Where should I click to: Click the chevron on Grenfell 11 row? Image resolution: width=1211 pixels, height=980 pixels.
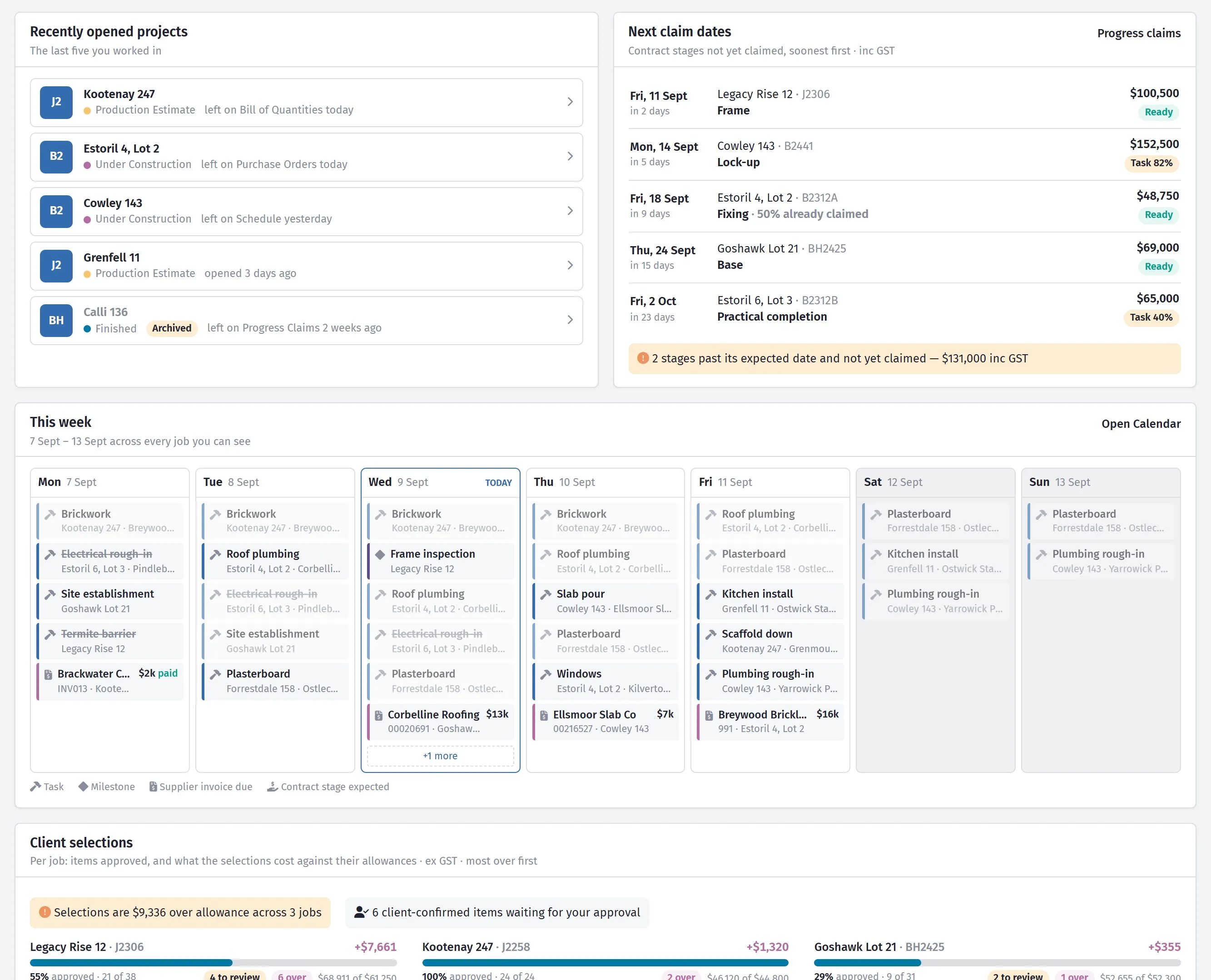[570, 265]
